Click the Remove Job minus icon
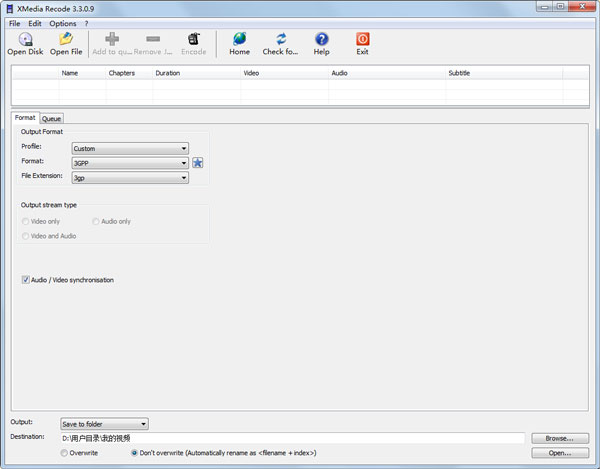Image resolution: width=600 pixels, height=469 pixels. coord(153,39)
